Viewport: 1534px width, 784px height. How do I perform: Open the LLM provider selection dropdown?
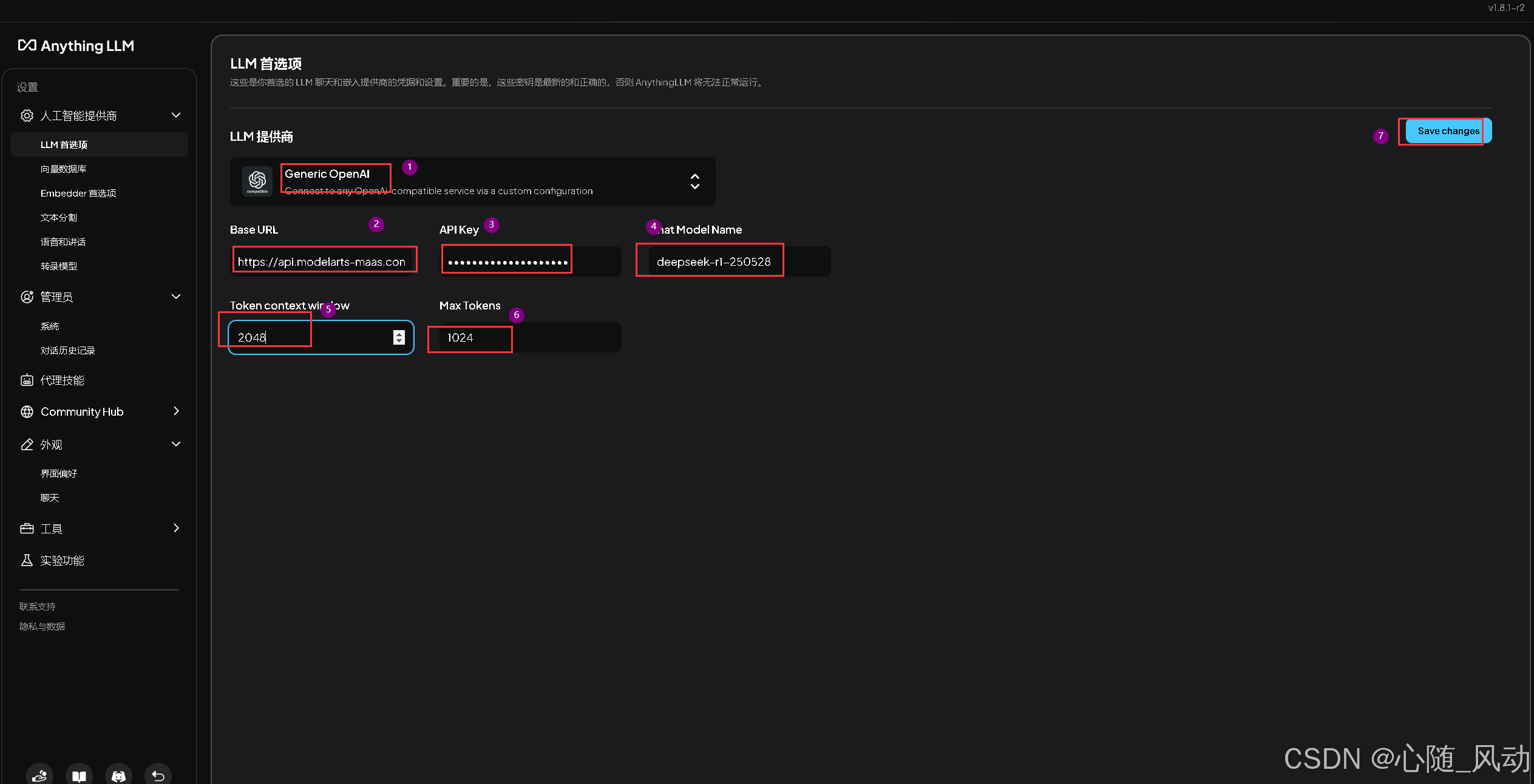point(694,181)
